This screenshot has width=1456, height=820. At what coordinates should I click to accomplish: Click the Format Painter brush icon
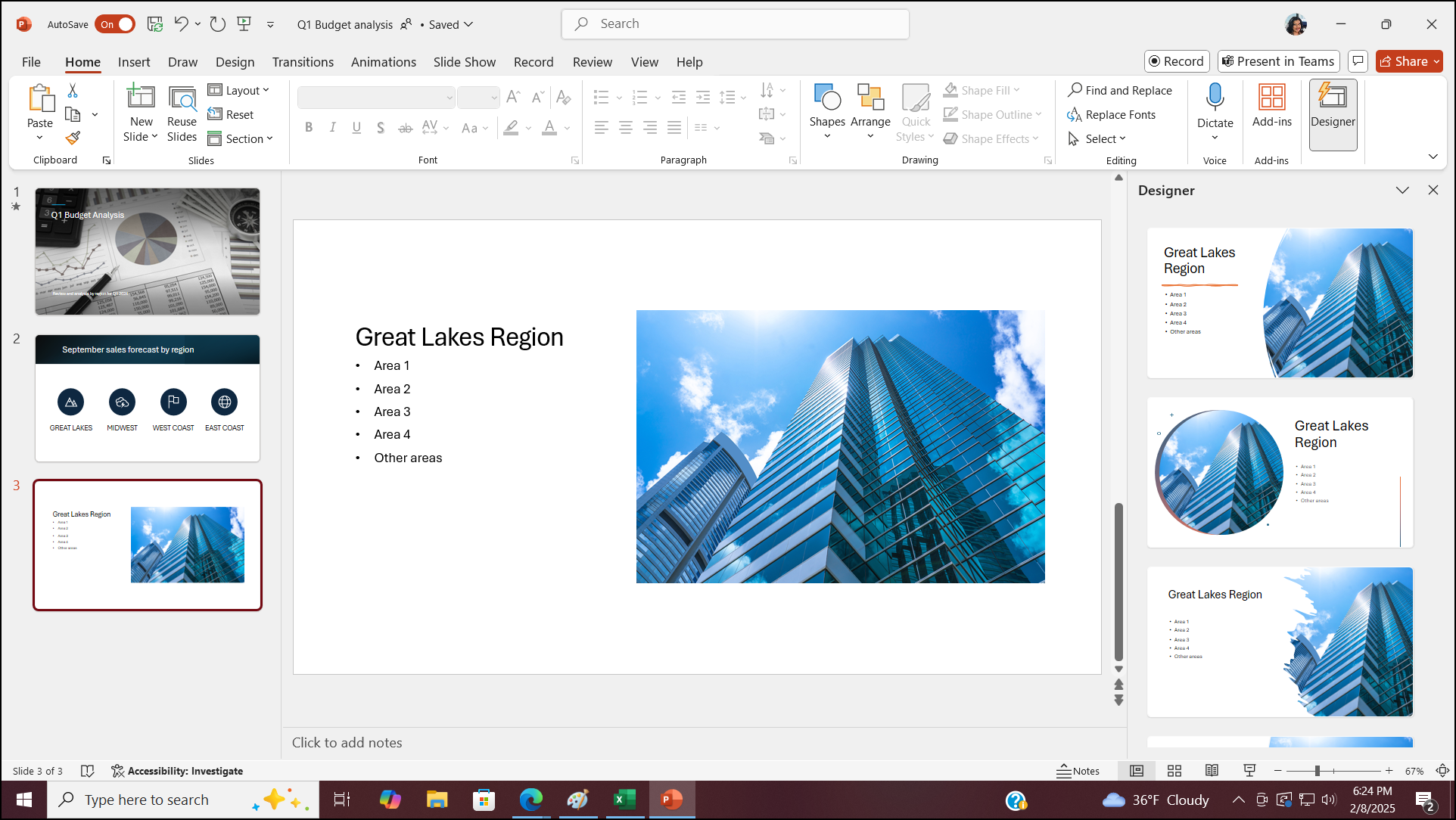click(x=73, y=138)
